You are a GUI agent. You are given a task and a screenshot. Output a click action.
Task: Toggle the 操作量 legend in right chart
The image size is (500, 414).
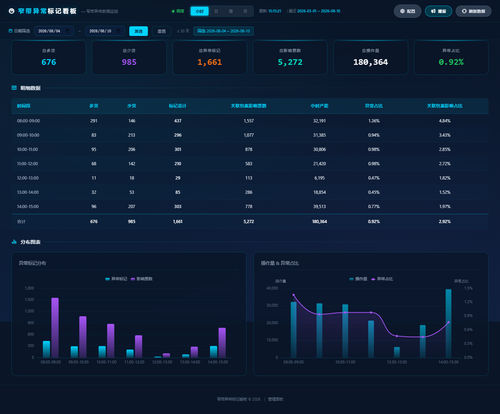point(358,279)
